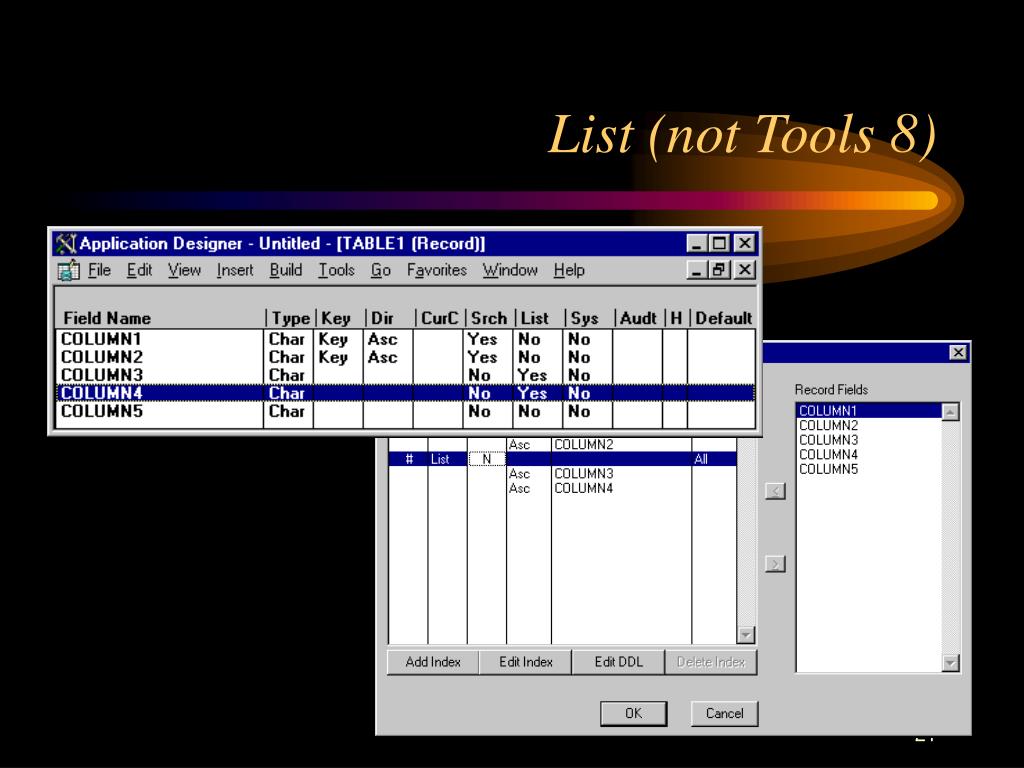Image resolution: width=1024 pixels, height=768 pixels.
Task: Select COLUMN4 in the index list
Action: click(x=584, y=488)
